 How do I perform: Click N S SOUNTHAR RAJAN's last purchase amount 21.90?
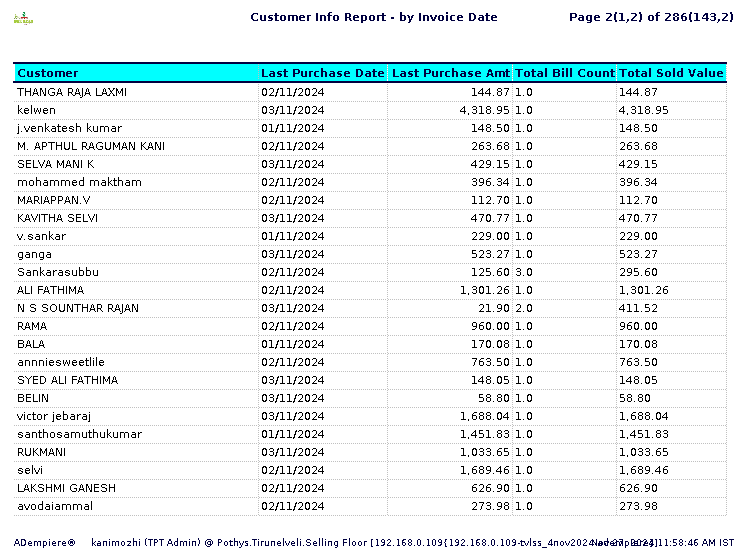click(493, 308)
